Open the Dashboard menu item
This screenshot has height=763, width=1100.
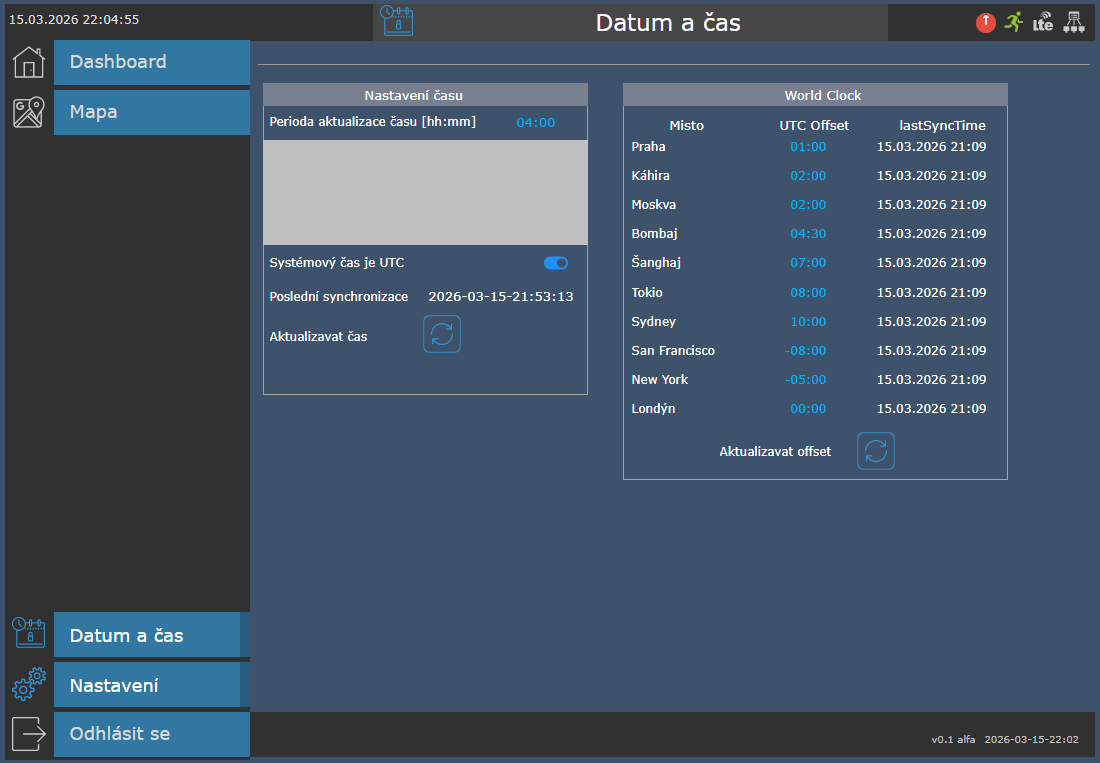coord(152,62)
